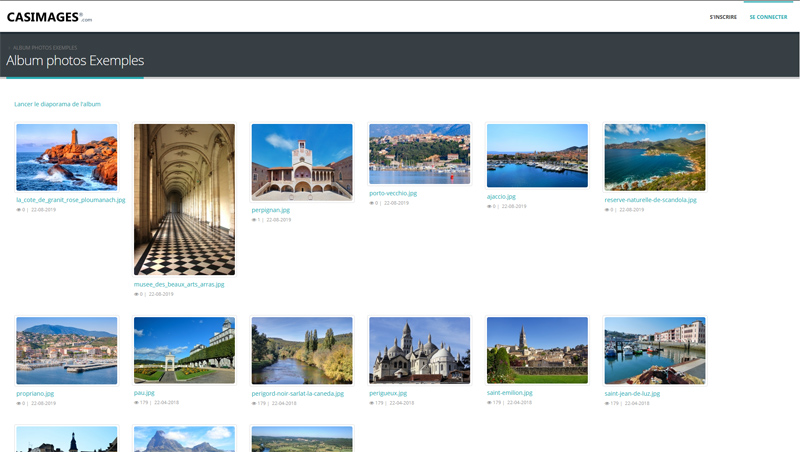The image size is (800, 452).
Task: Launch the album slideshow link
Action: (57, 104)
